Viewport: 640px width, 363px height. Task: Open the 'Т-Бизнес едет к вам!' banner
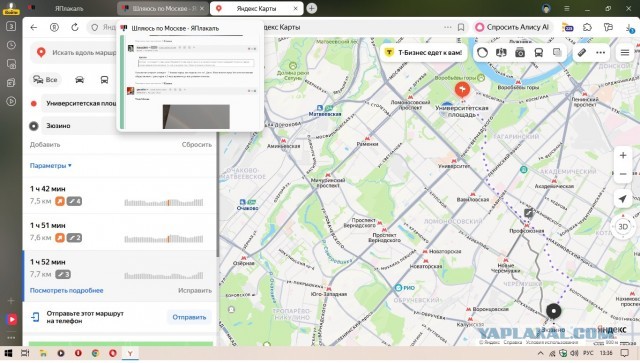[x=424, y=53]
